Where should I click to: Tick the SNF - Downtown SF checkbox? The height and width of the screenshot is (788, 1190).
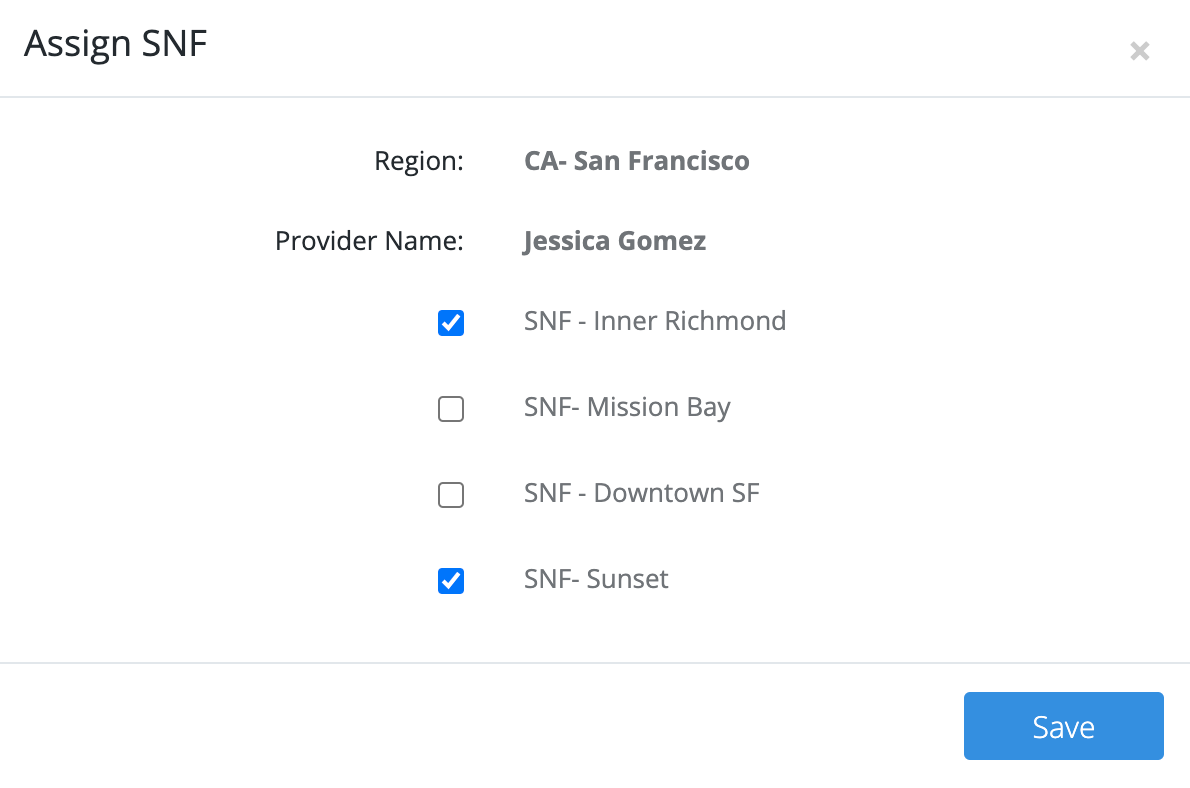451,495
